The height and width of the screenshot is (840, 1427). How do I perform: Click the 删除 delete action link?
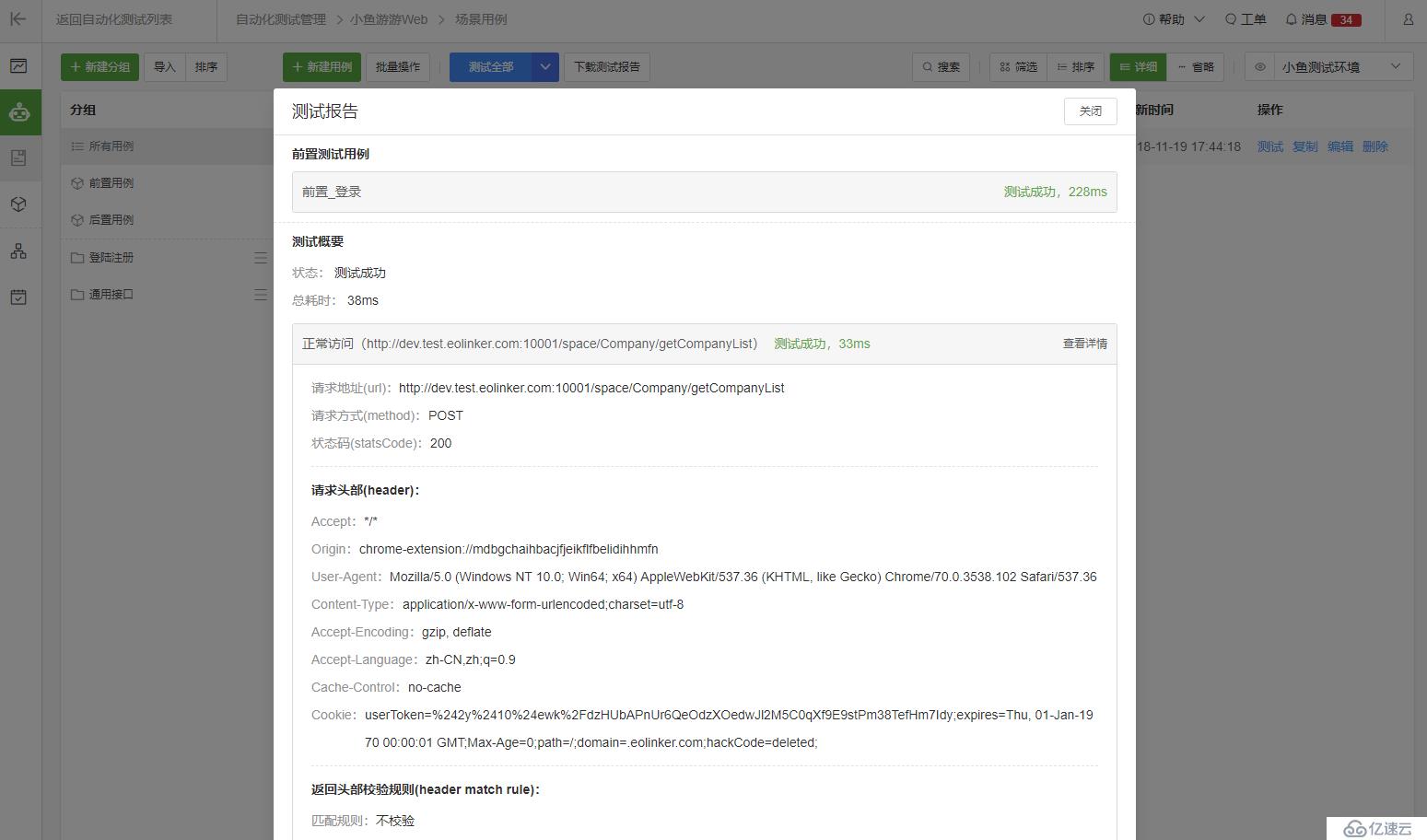click(x=1375, y=146)
